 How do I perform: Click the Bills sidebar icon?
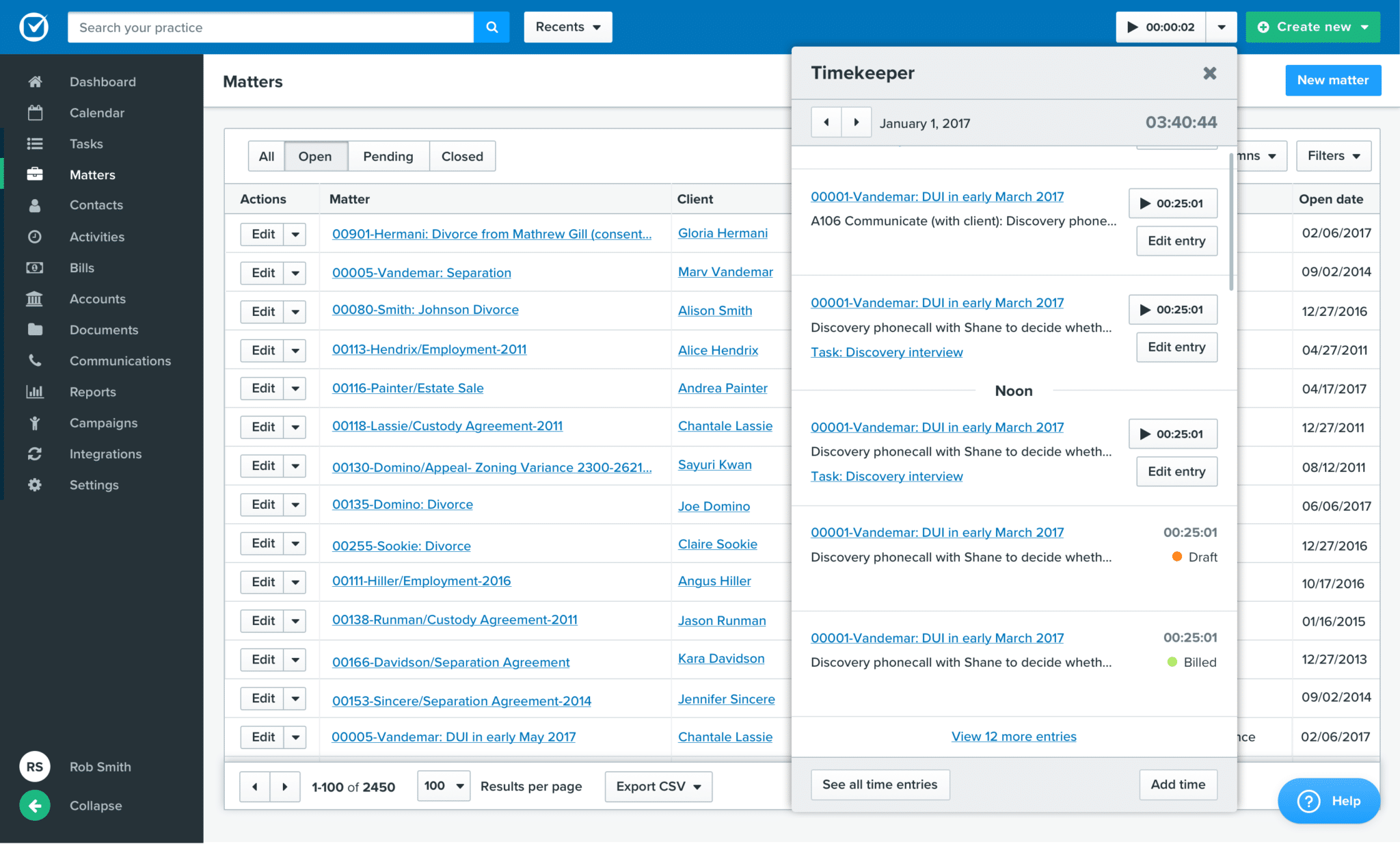[35, 268]
